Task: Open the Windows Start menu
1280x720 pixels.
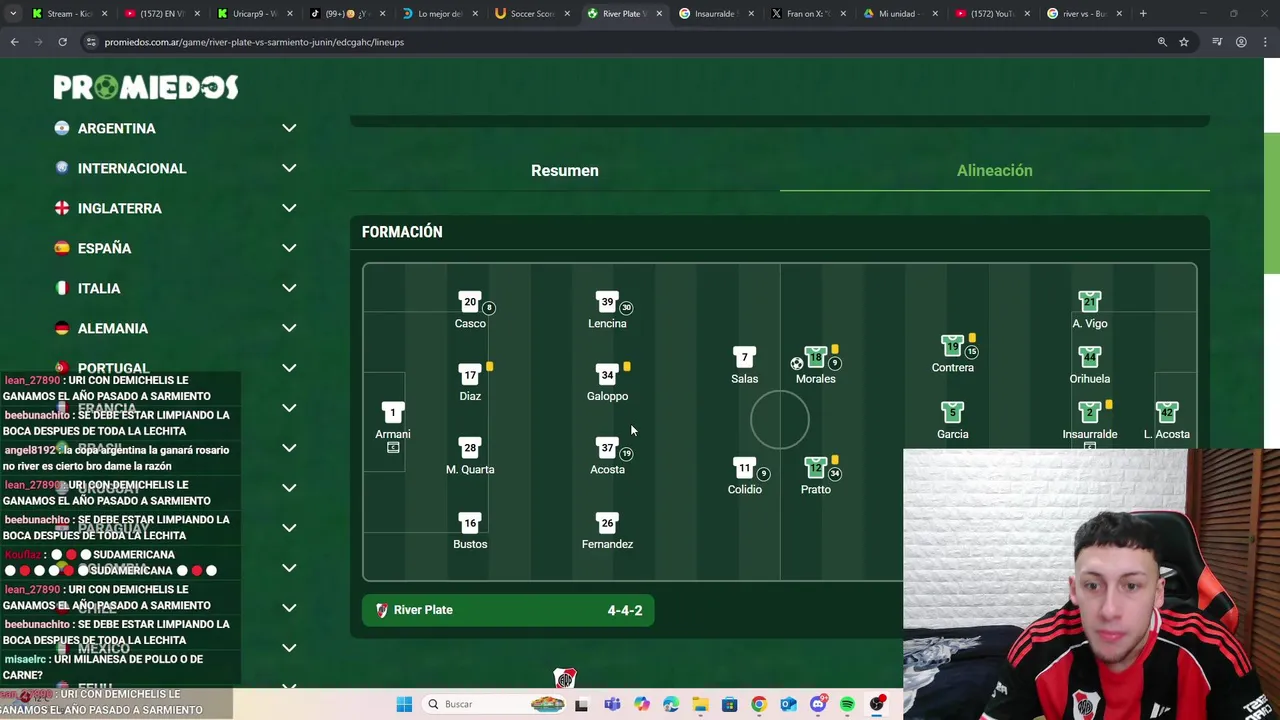Action: [x=404, y=704]
